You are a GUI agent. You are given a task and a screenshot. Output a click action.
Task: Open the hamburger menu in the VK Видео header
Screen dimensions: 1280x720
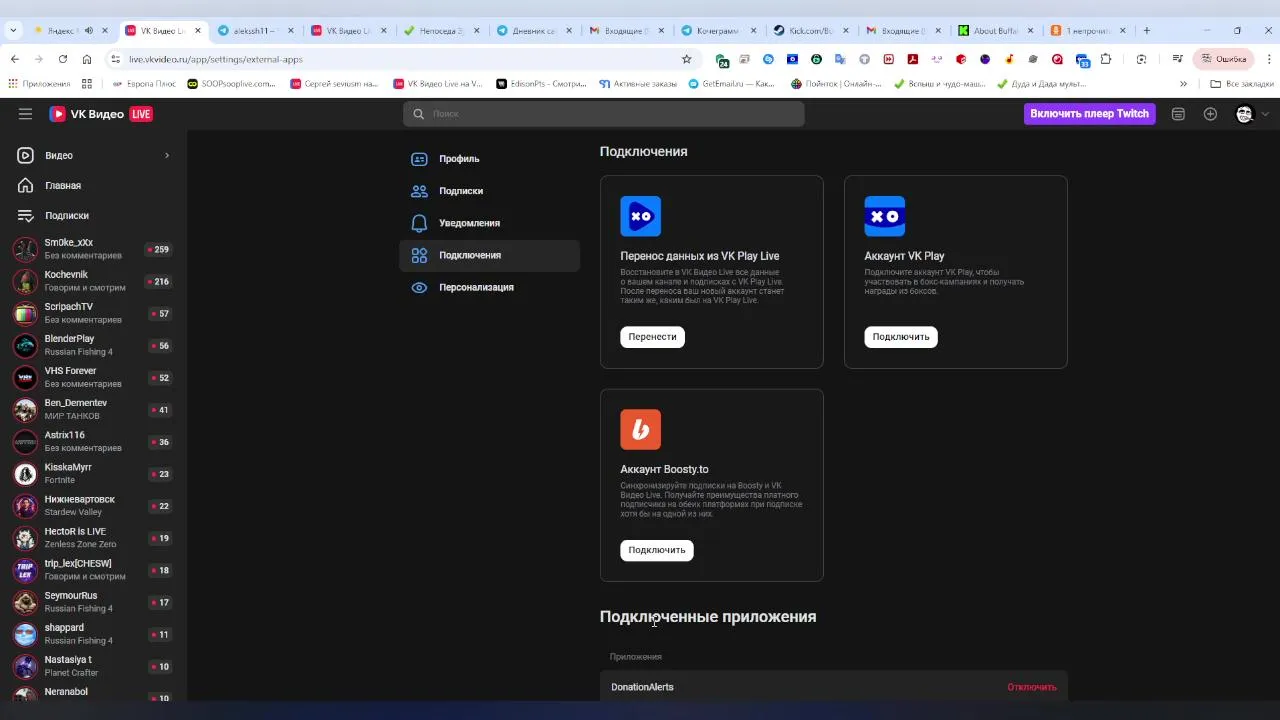click(x=25, y=114)
